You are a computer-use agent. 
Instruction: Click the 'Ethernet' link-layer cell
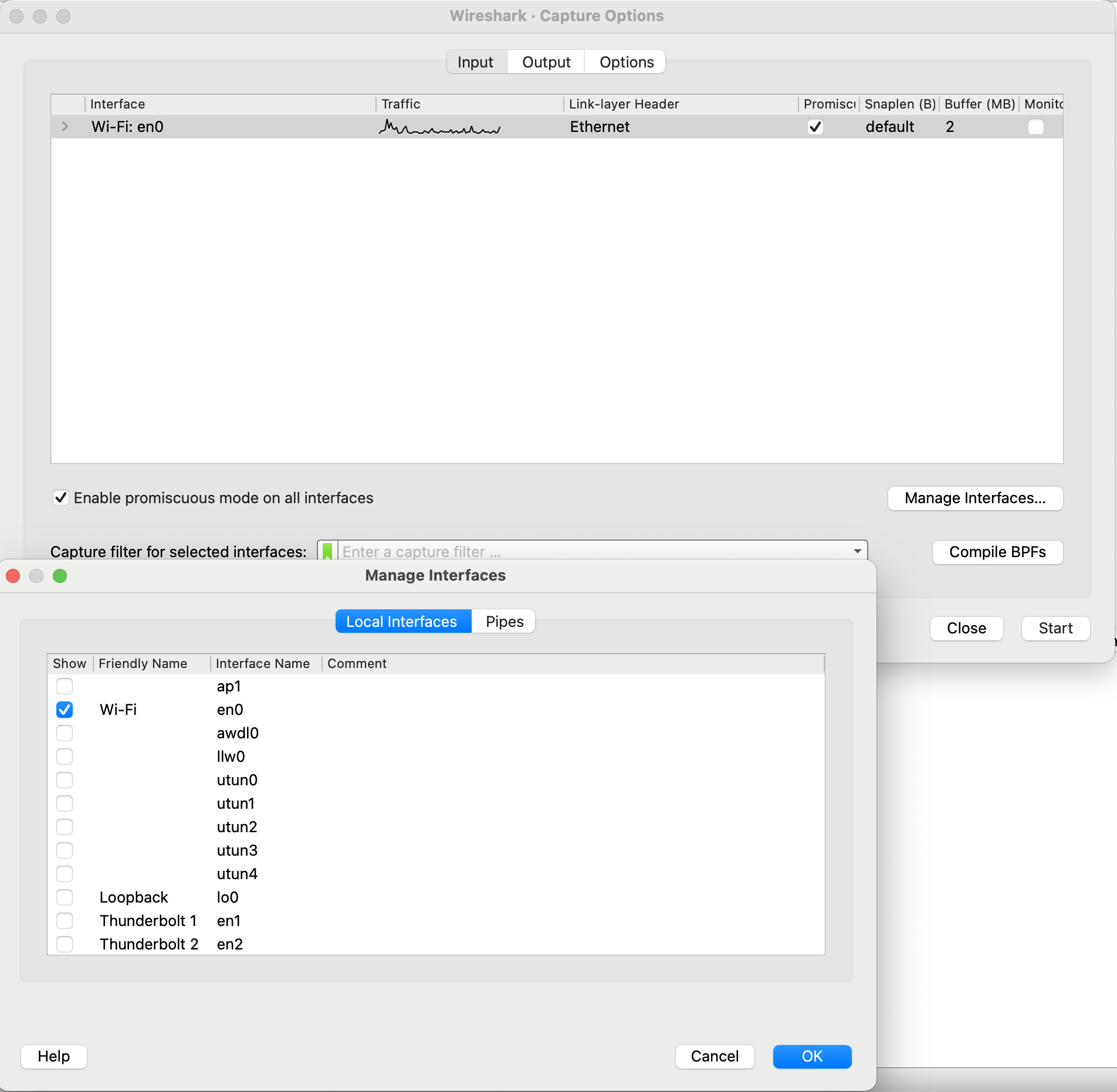[600, 127]
